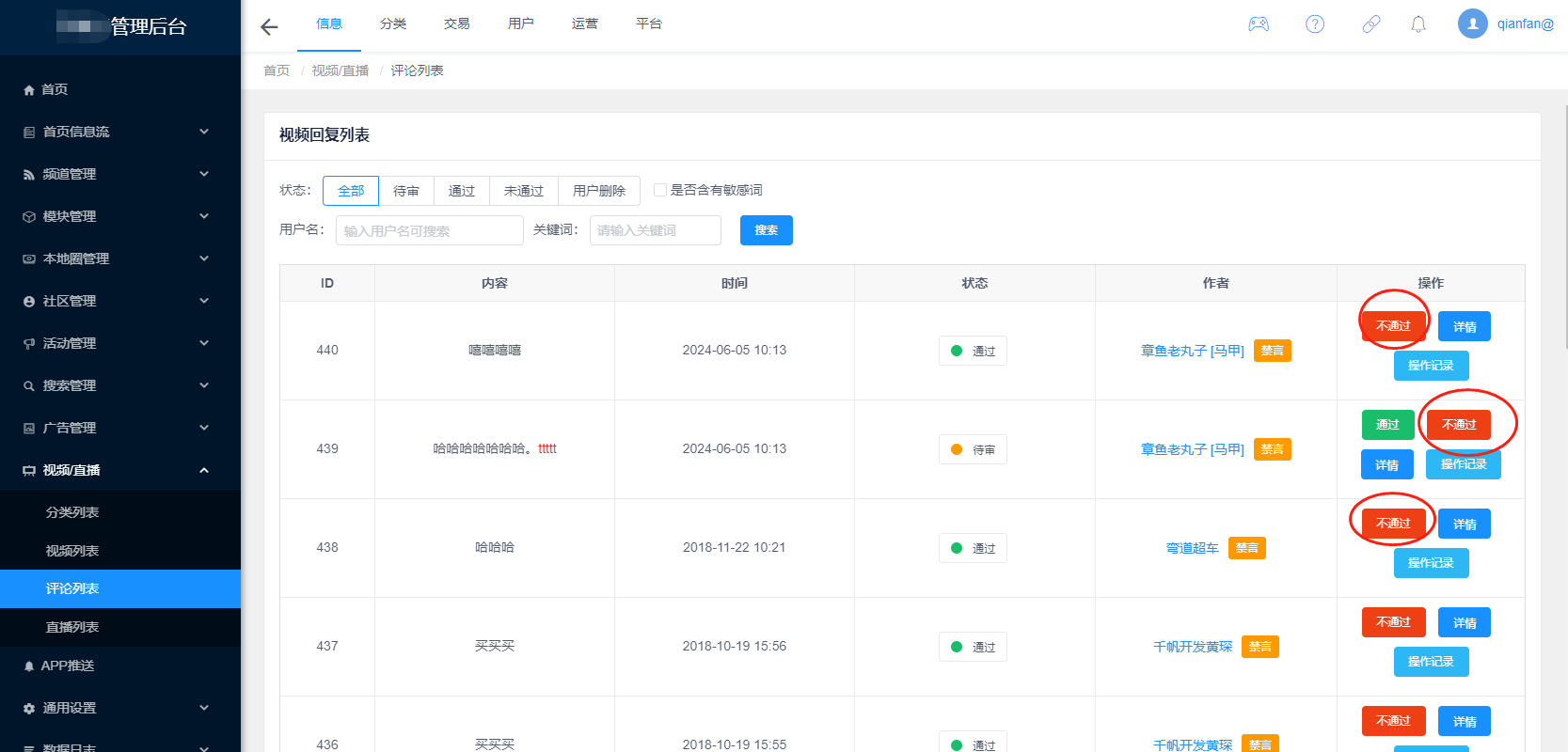Click 视频/直播 in the breadcrumb

(x=341, y=70)
